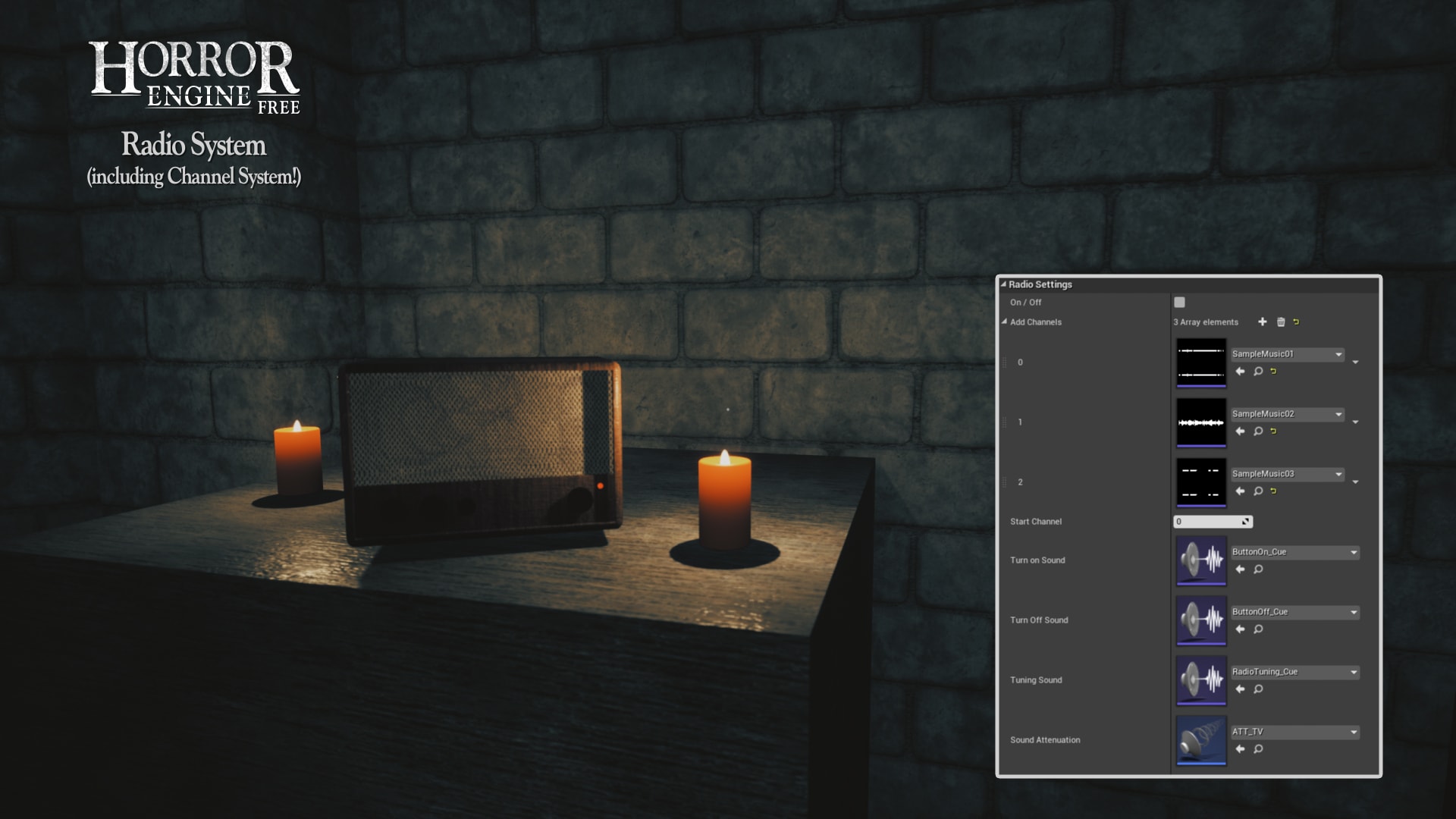Image resolution: width=1456 pixels, height=819 pixels.
Task: Reset the Add Channels array to default
Action: 1296,322
